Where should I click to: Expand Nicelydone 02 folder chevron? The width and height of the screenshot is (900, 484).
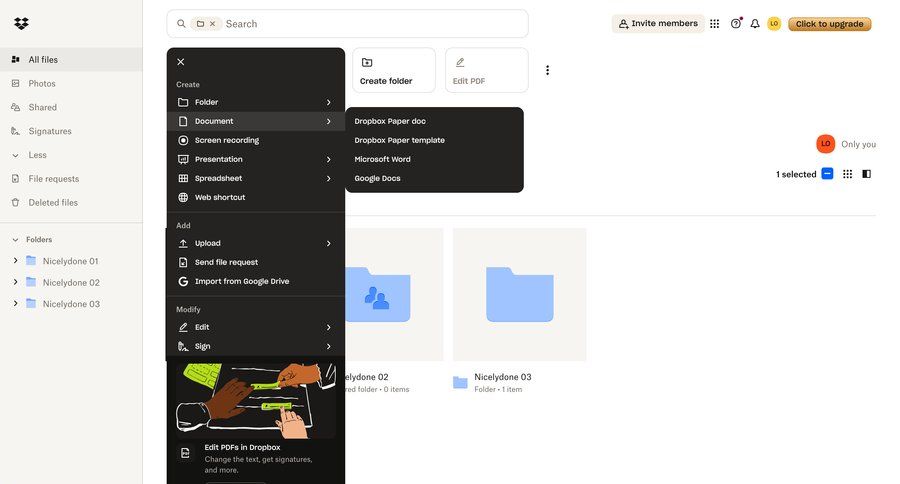coord(15,282)
